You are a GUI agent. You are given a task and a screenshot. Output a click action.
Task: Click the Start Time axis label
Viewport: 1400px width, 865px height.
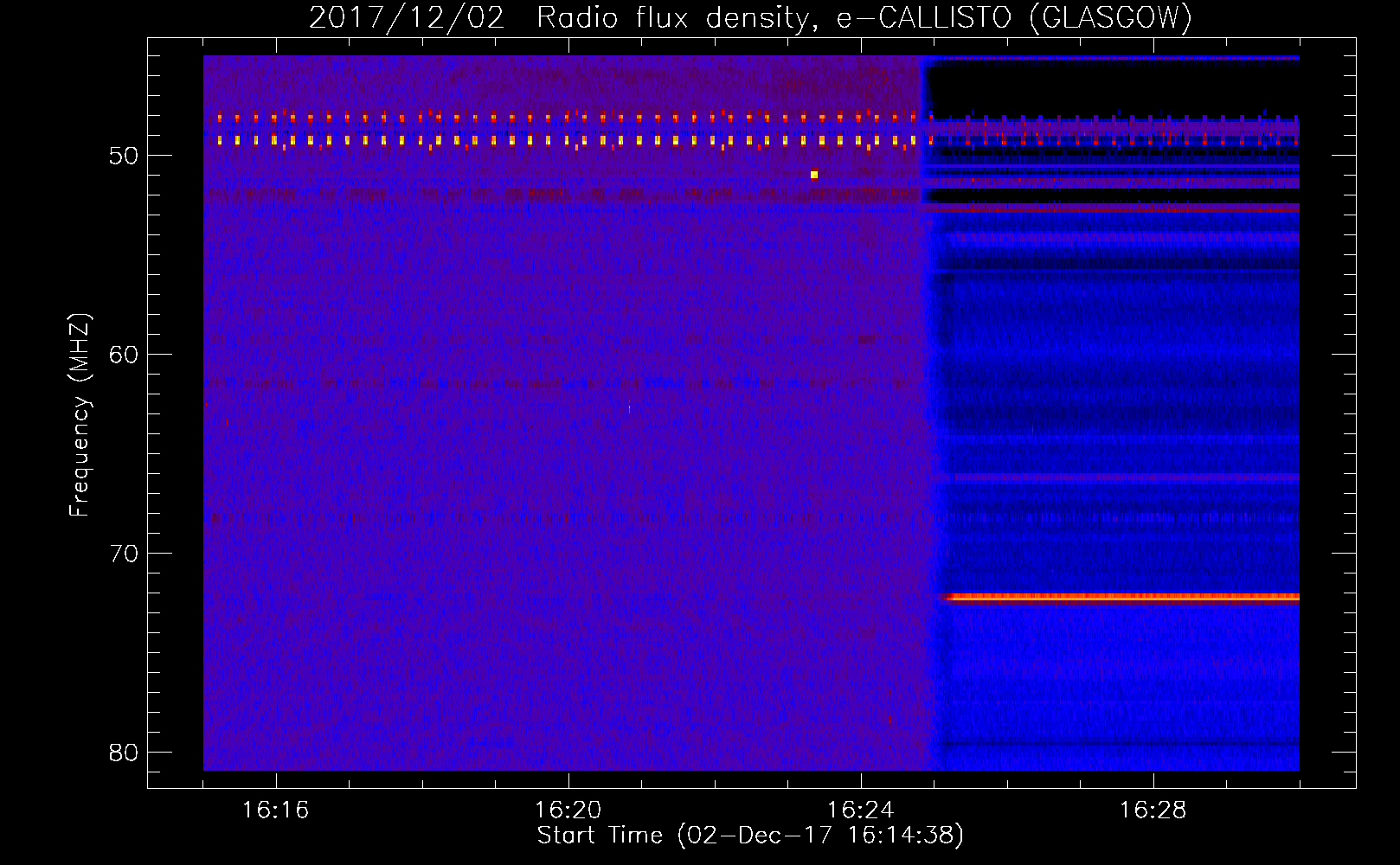[x=750, y=836]
